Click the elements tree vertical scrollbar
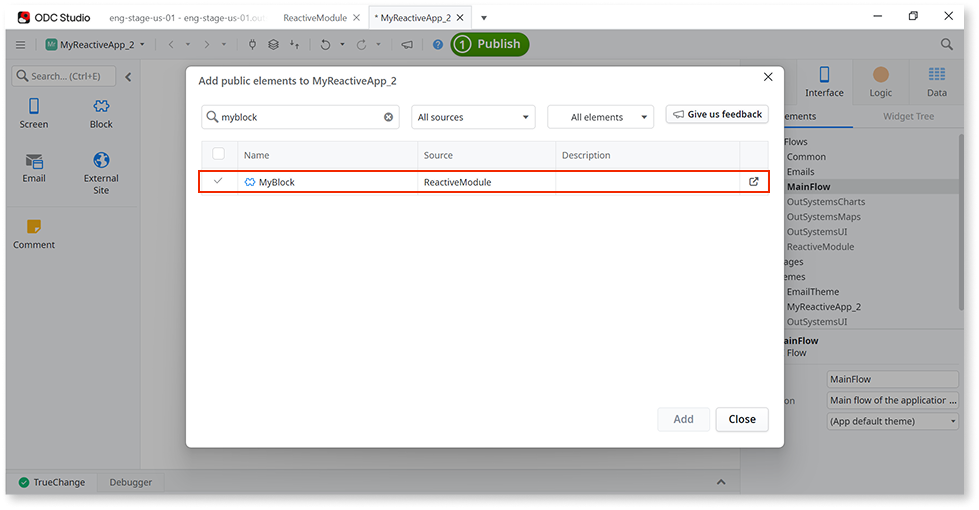Image resolution: width=979 pixels, height=510 pixels. pos(961,222)
